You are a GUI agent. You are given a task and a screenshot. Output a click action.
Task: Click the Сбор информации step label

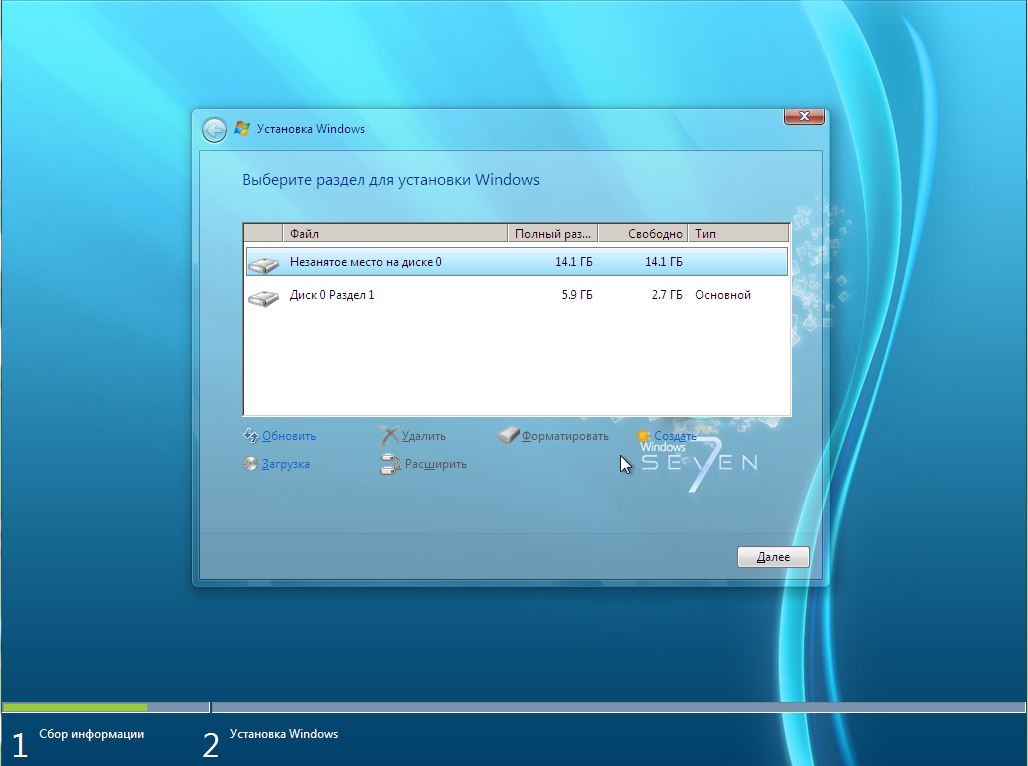[x=91, y=734]
